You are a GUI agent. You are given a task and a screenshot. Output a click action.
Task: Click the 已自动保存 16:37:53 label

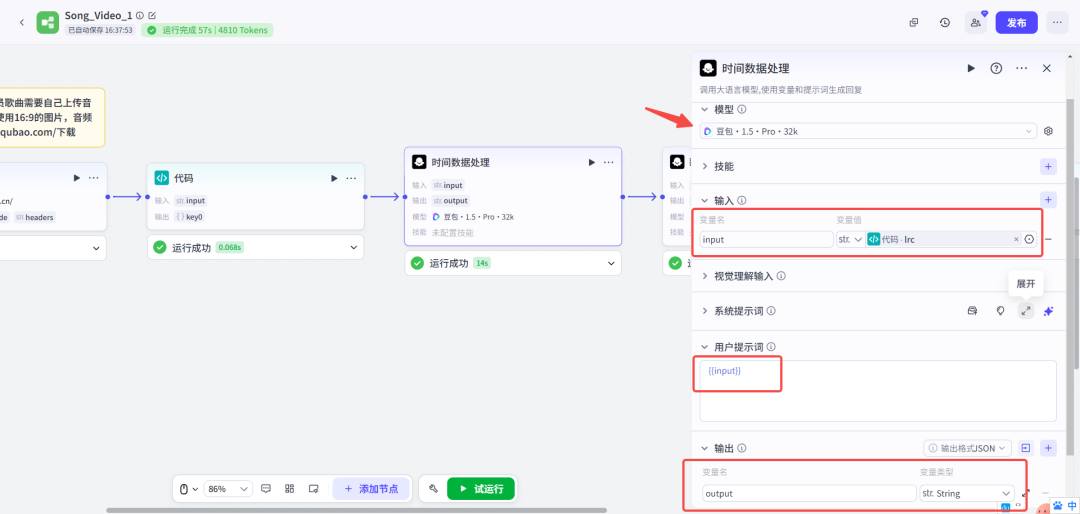point(101,30)
